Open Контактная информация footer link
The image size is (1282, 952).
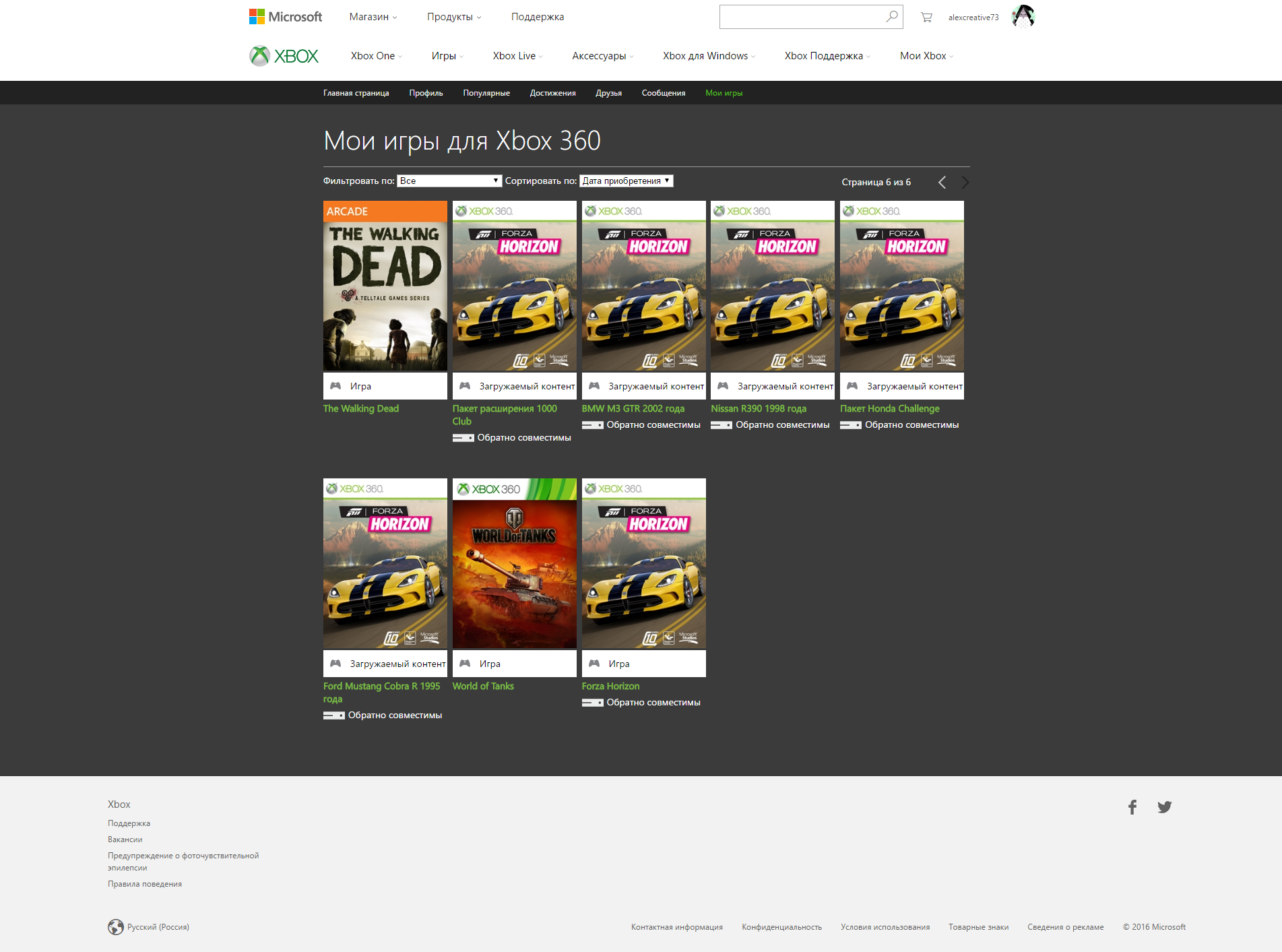click(x=677, y=927)
